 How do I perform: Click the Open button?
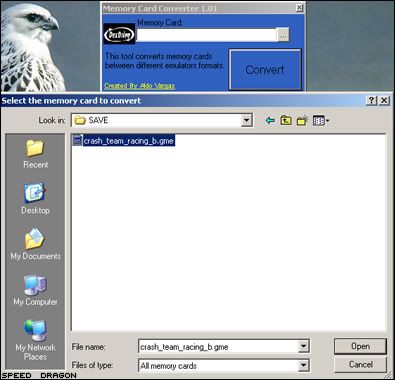tap(360, 346)
